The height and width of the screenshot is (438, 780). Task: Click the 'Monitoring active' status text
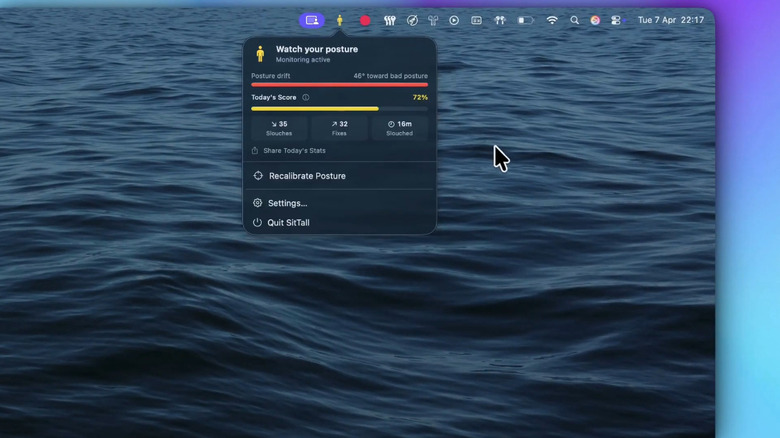coord(303,60)
